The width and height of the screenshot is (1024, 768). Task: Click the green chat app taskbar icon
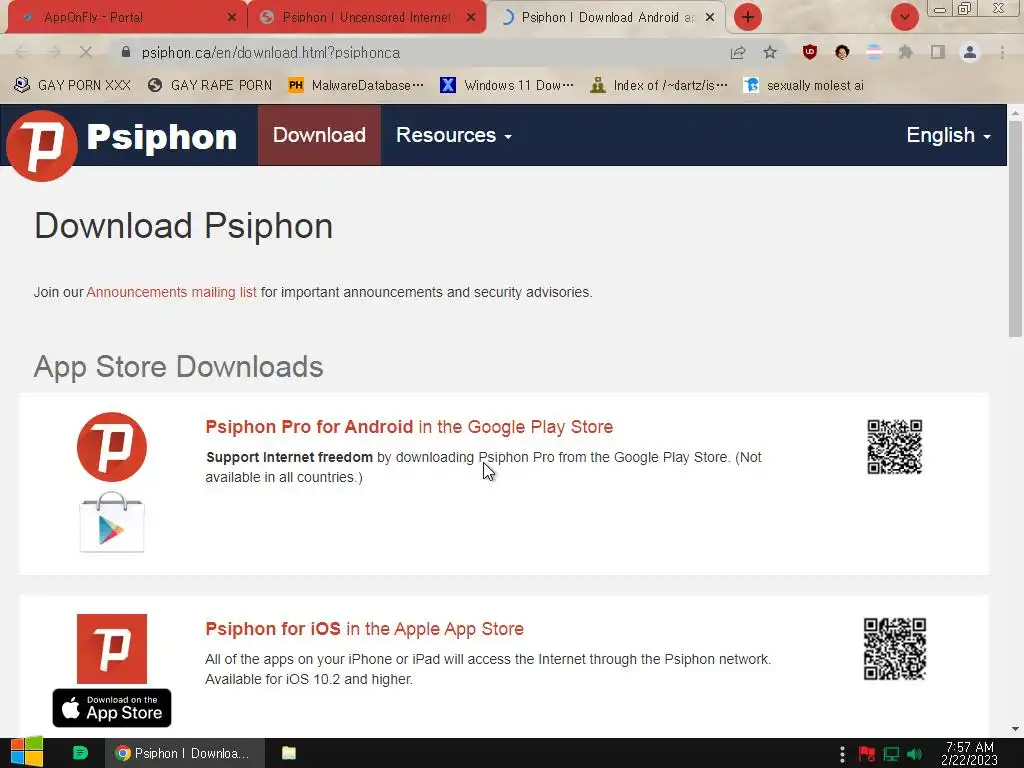coord(80,753)
